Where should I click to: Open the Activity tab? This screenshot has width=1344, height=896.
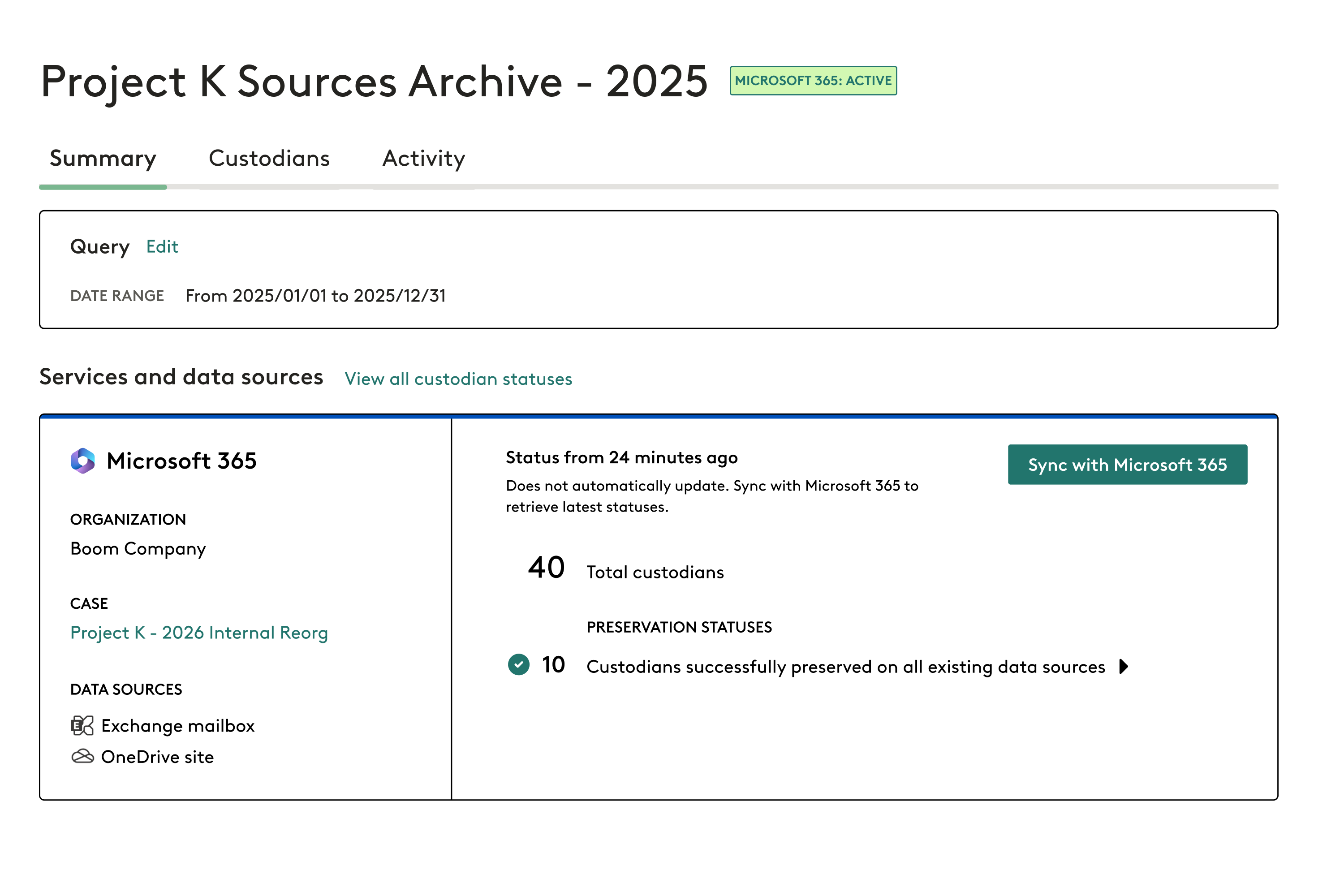[x=423, y=158]
